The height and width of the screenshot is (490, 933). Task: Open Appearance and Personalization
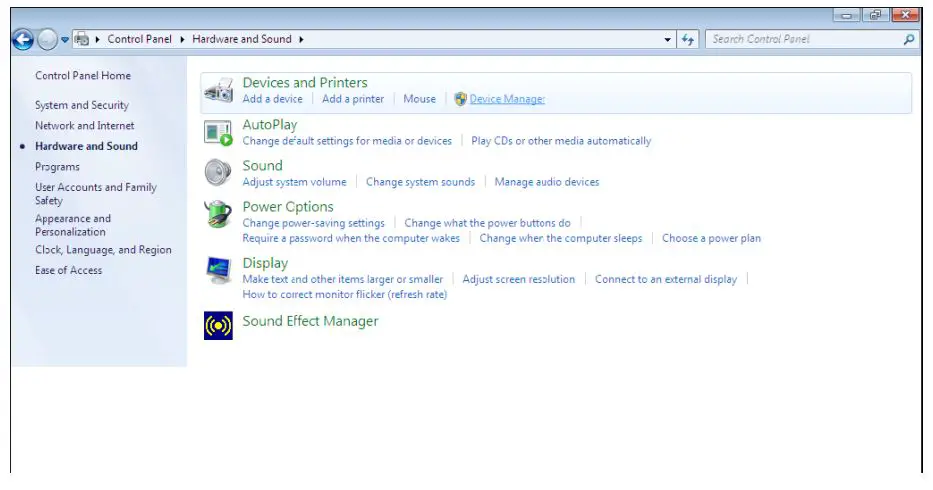[x=73, y=225]
